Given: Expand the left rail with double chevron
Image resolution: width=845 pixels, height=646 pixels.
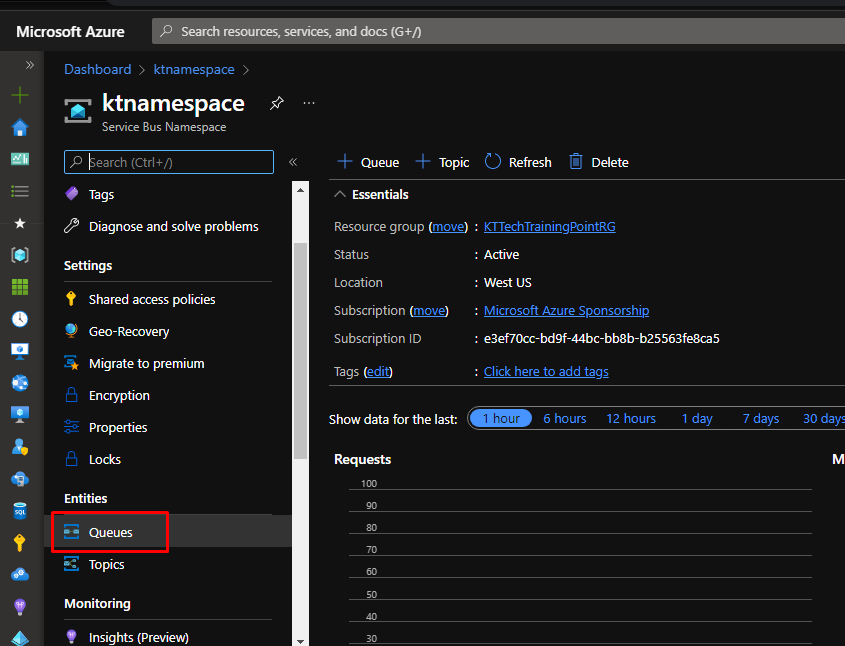Looking at the screenshot, I should pos(30,65).
